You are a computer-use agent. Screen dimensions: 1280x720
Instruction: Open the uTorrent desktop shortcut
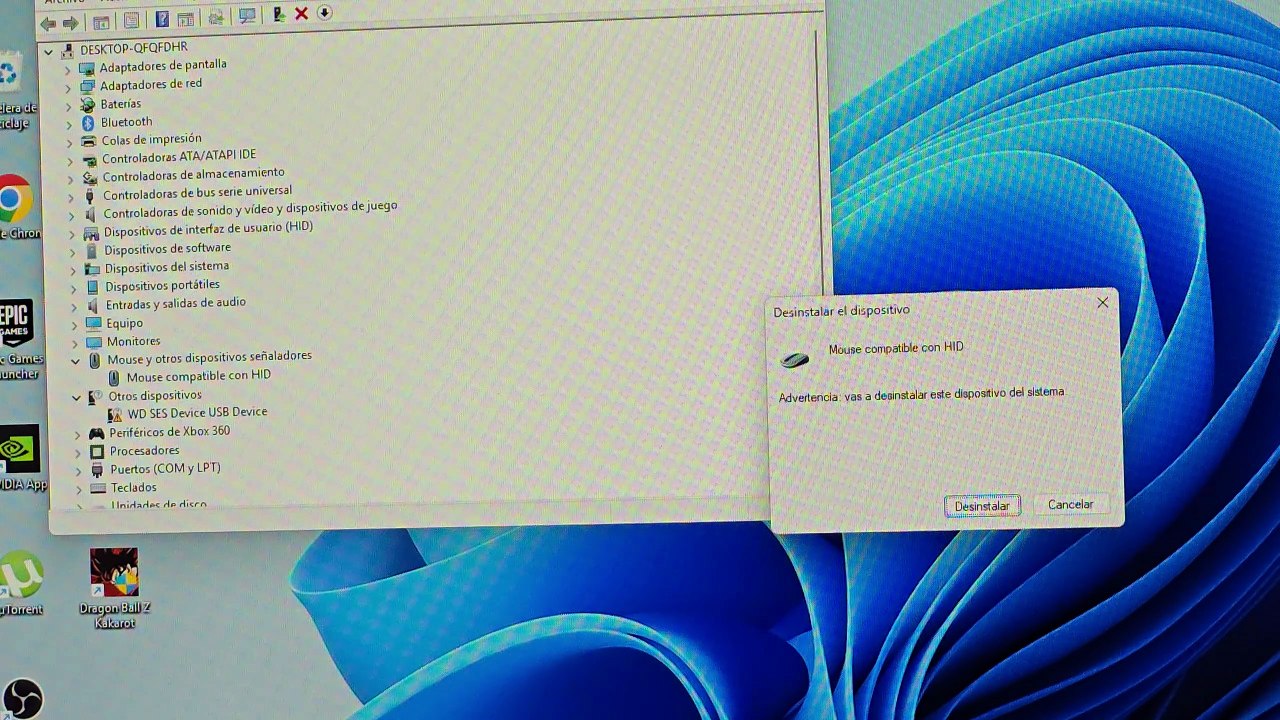20,574
